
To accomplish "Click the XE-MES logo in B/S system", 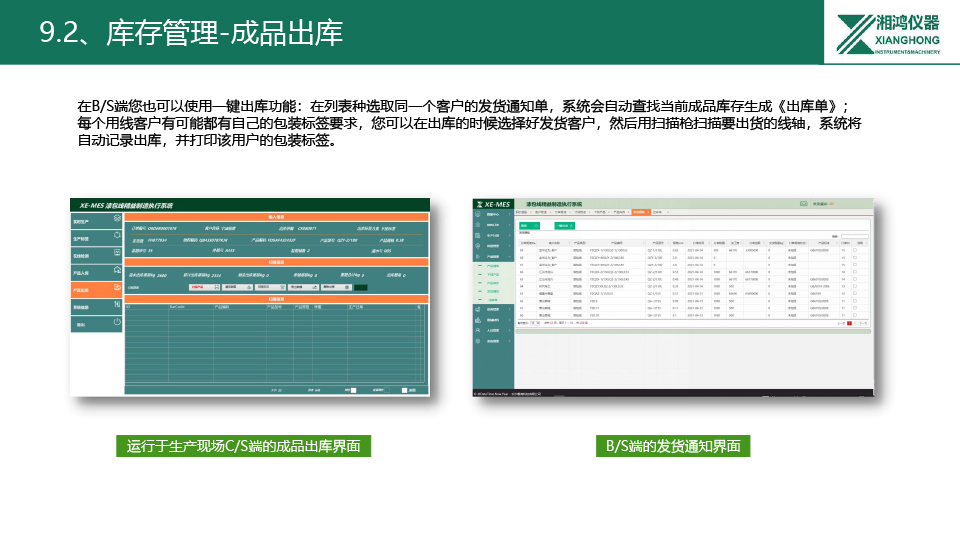I will (x=493, y=202).
